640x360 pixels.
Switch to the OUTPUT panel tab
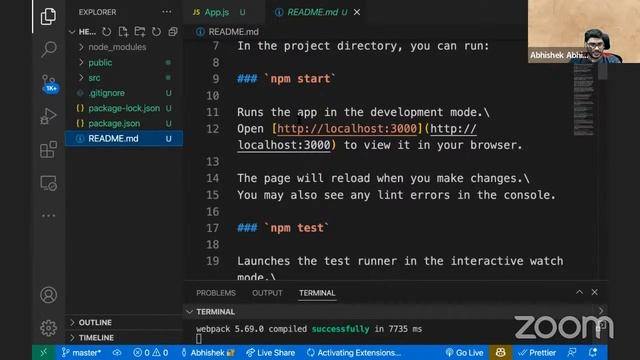[267, 293]
